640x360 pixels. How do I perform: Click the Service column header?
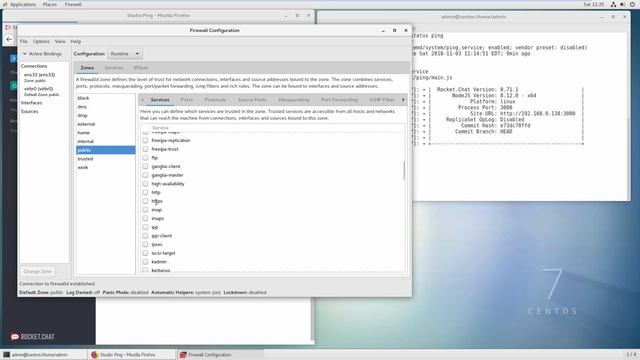point(160,128)
